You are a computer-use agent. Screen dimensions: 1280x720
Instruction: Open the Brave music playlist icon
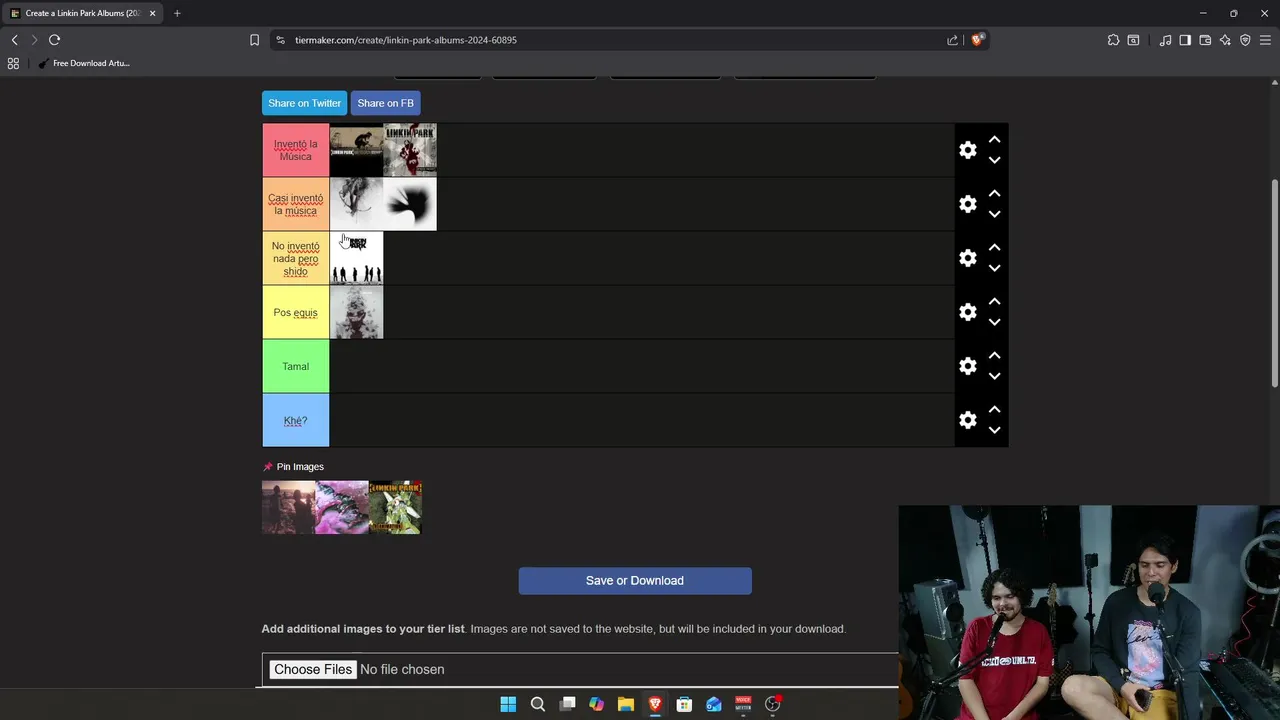[1165, 40]
